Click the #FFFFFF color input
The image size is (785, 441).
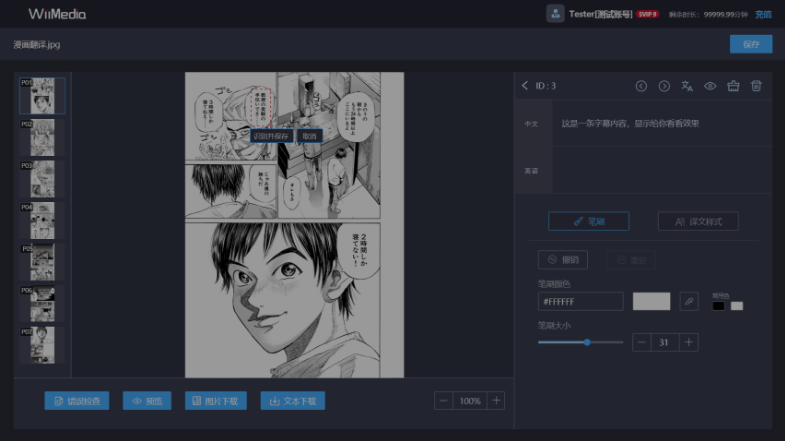580,301
